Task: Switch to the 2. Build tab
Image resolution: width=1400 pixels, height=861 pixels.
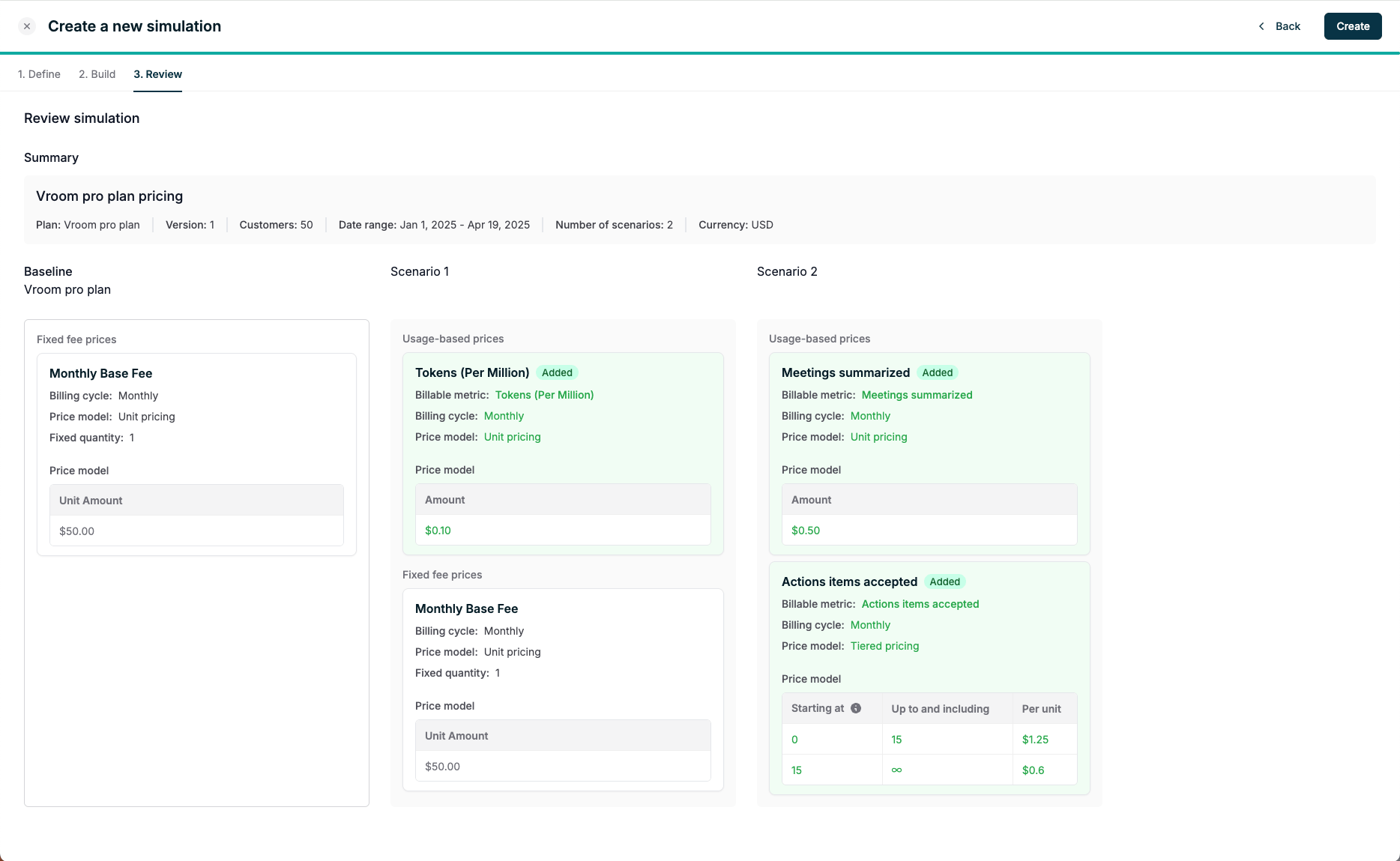Action: [97, 74]
